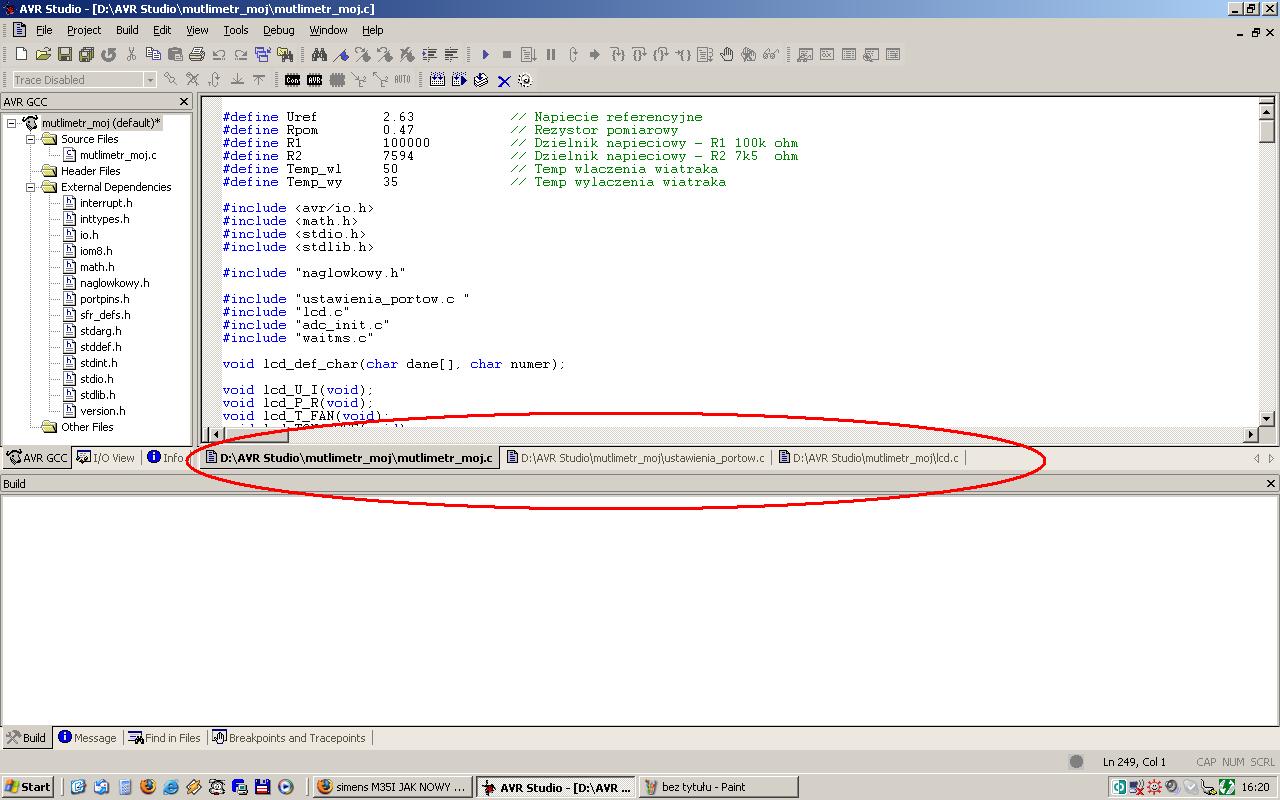Screen dimensions: 1280x800
Task: Start debugging with the blue play icon
Action: pos(485,54)
